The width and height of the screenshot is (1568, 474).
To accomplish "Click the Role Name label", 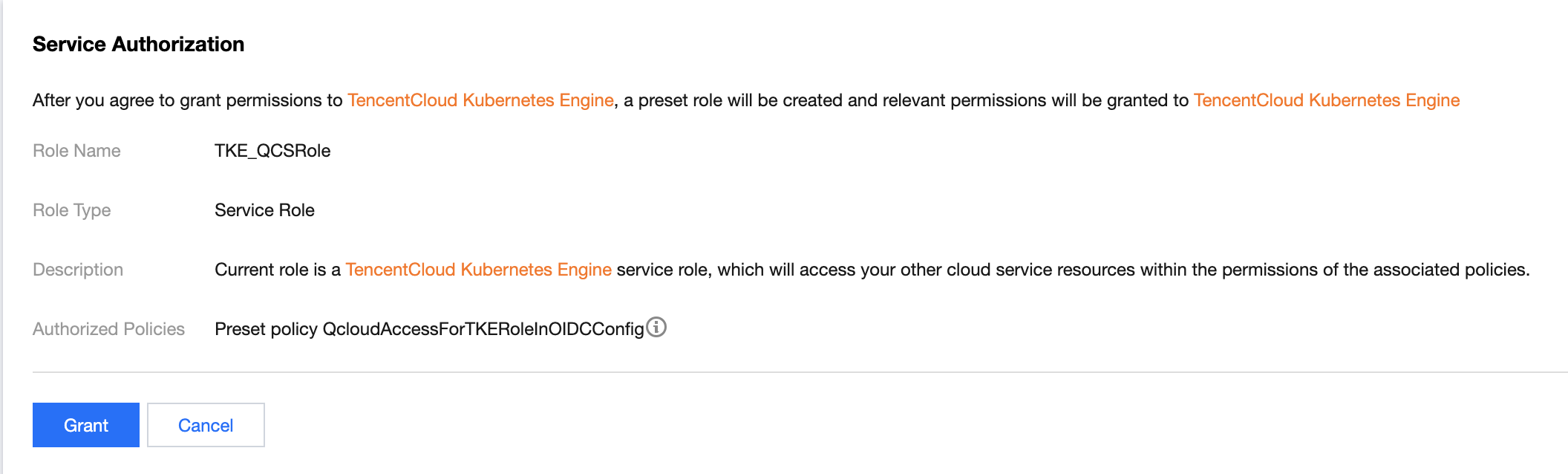I will click(76, 151).
